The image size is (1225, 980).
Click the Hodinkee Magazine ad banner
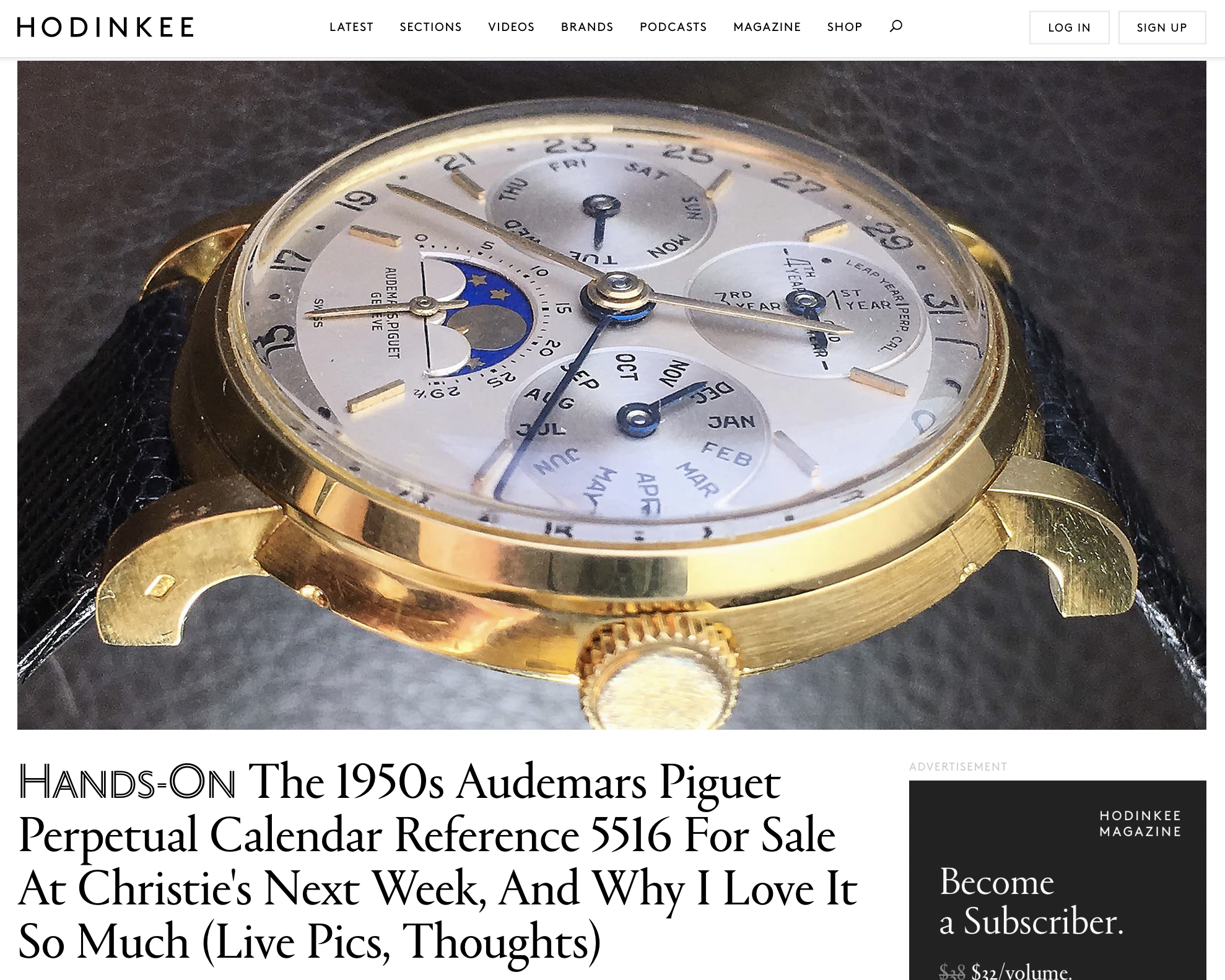[1057, 880]
